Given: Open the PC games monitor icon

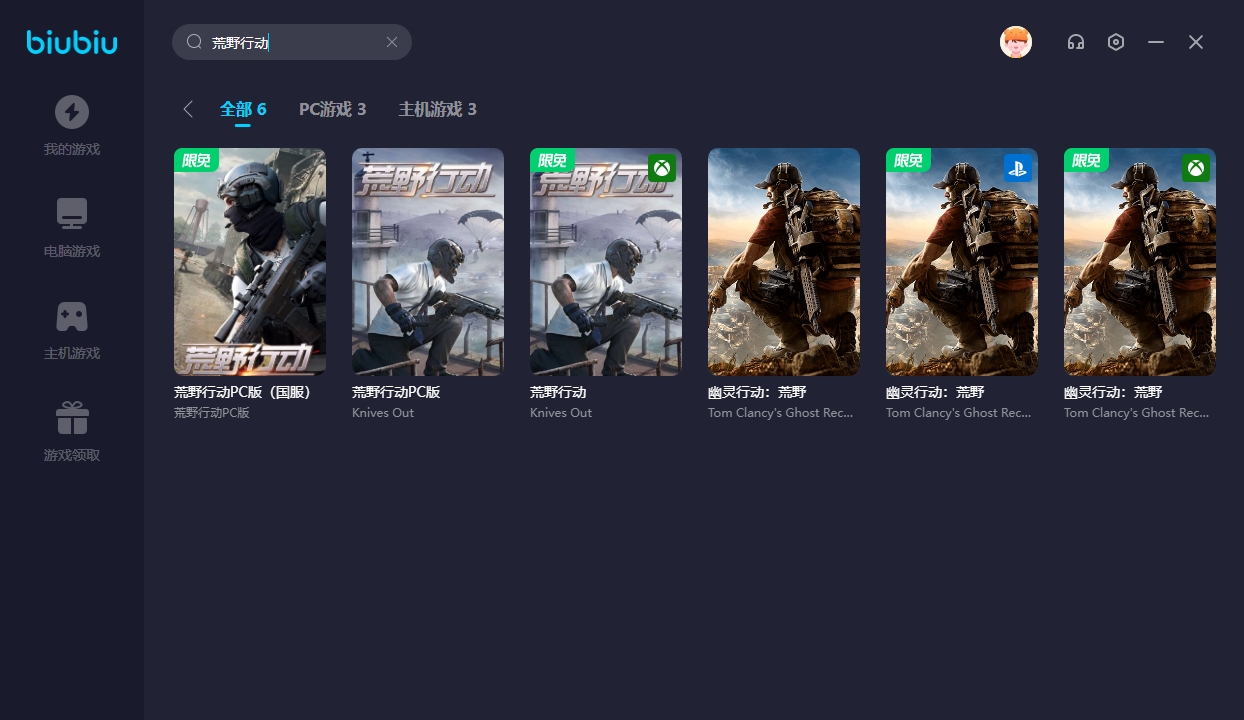Looking at the screenshot, I should (x=71, y=214).
